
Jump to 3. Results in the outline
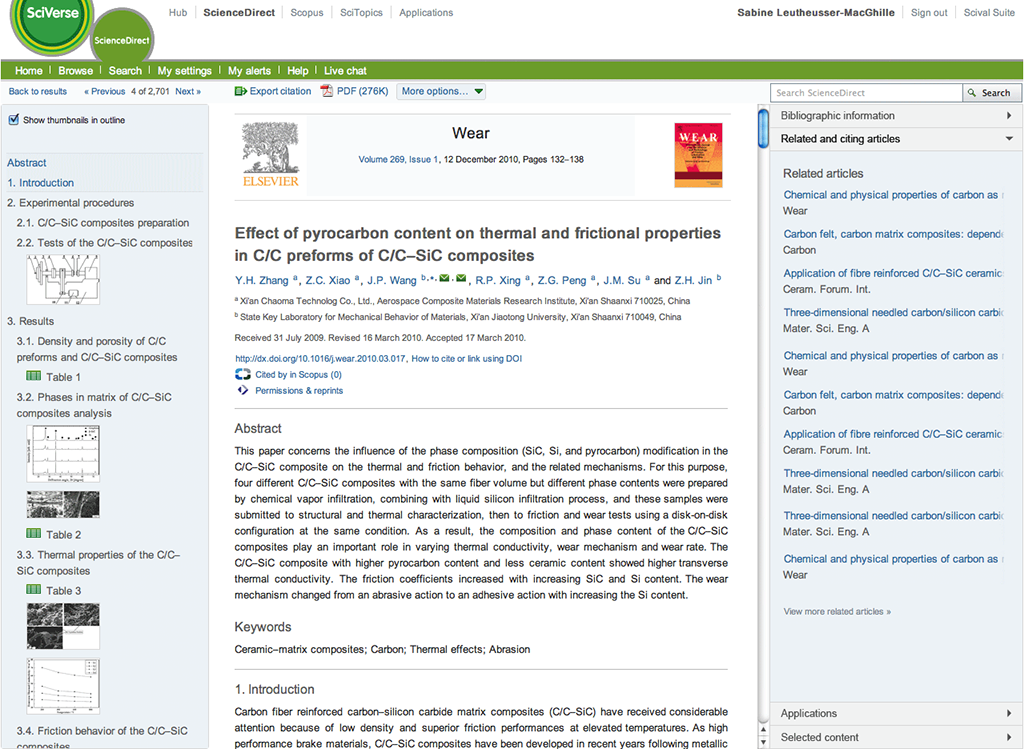pos(31,321)
